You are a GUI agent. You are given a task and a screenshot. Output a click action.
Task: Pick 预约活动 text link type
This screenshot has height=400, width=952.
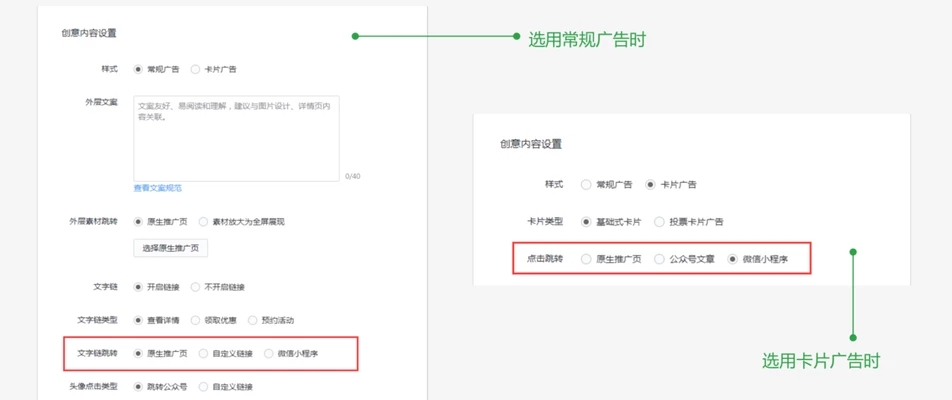pyautogui.click(x=254, y=320)
